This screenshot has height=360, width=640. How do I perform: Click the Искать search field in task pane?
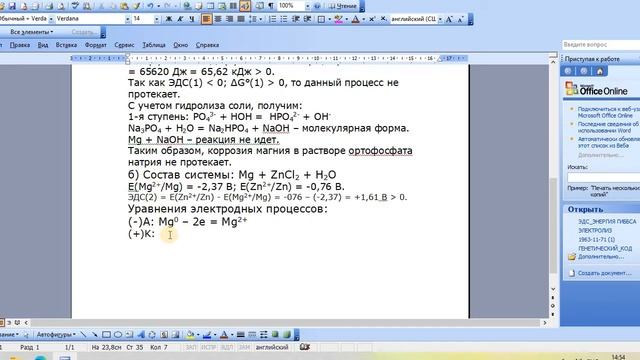pos(604,177)
